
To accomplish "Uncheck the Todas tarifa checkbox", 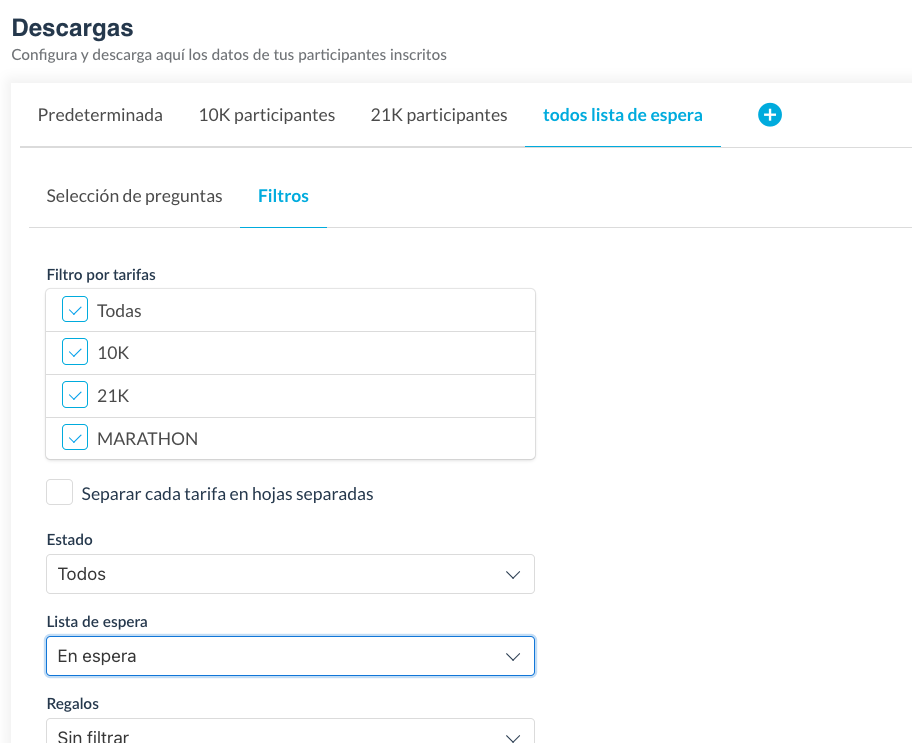I will [75, 310].
